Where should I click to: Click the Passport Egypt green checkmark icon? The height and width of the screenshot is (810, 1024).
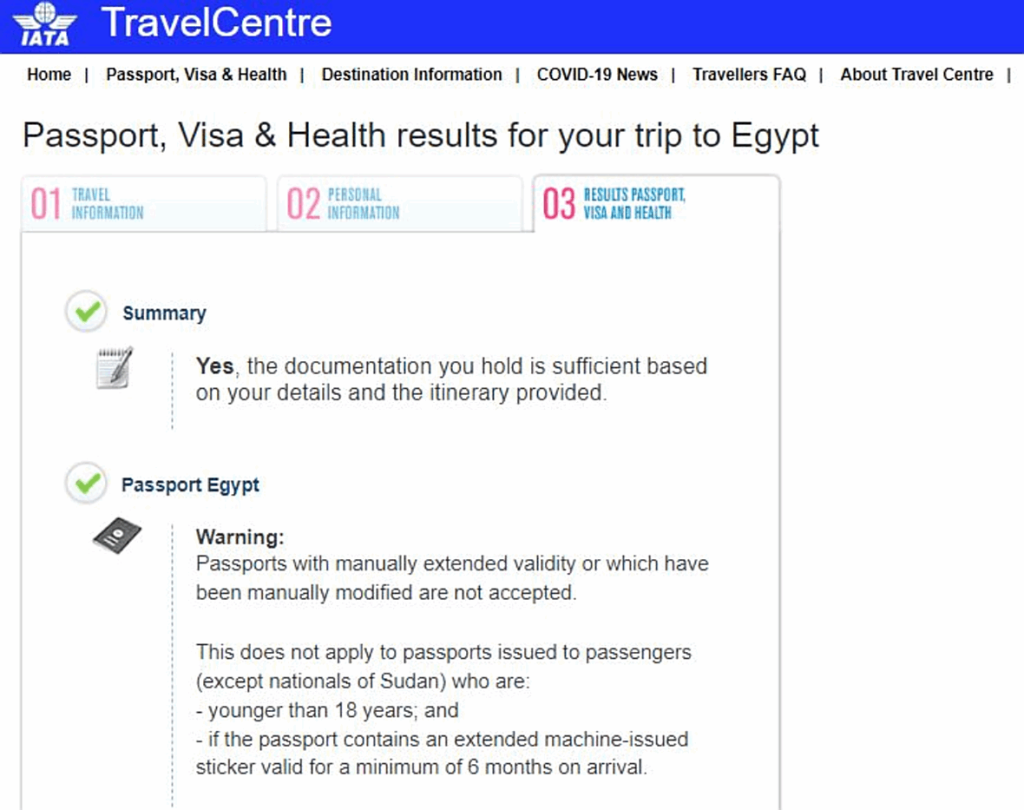pos(88,485)
